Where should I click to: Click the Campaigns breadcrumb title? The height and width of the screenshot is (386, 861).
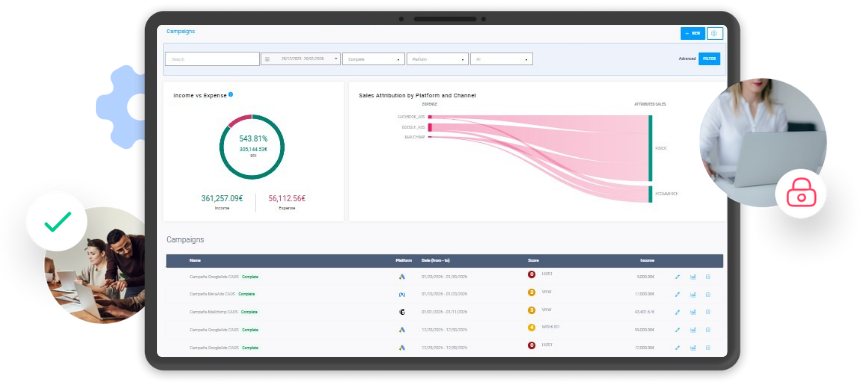point(181,31)
